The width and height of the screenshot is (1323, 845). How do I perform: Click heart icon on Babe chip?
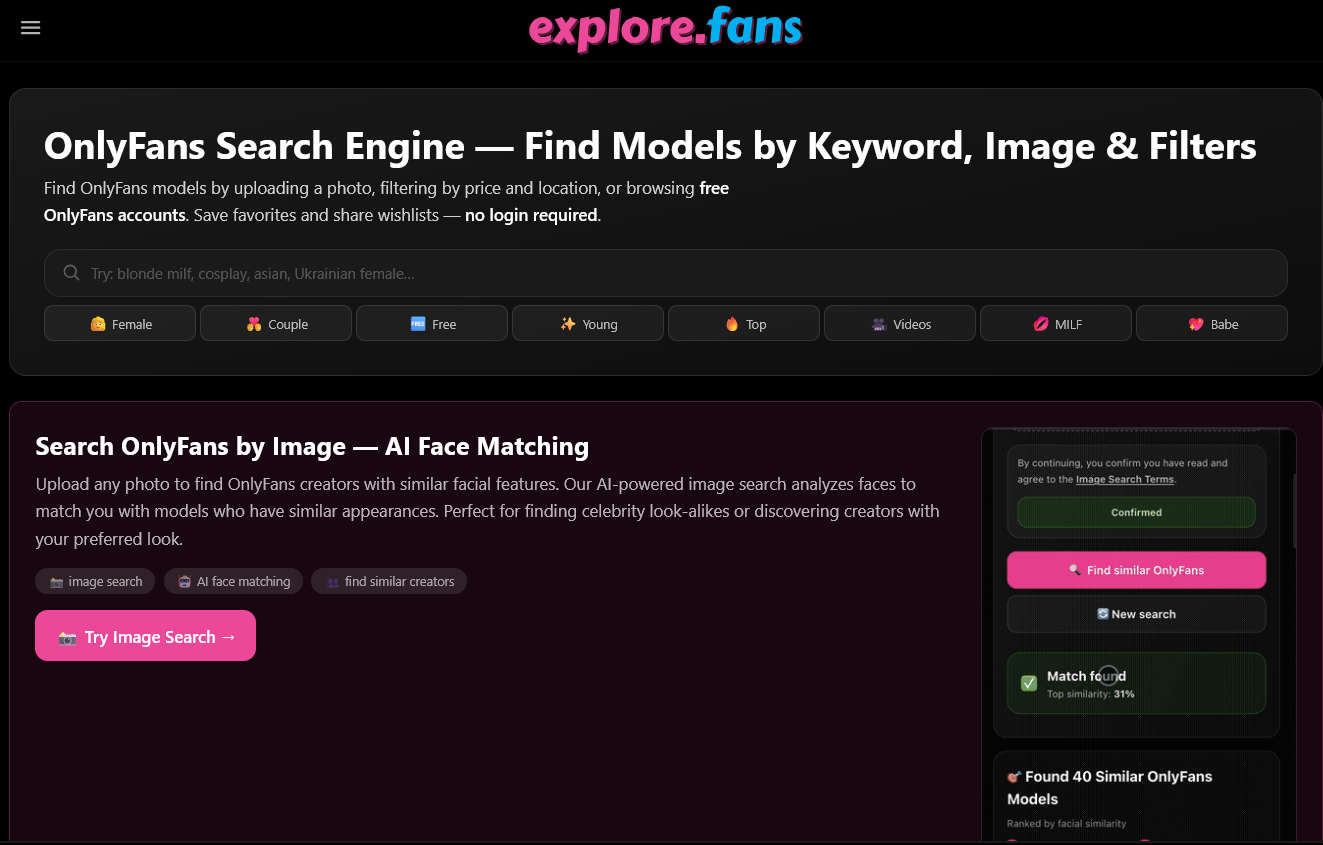click(1196, 324)
